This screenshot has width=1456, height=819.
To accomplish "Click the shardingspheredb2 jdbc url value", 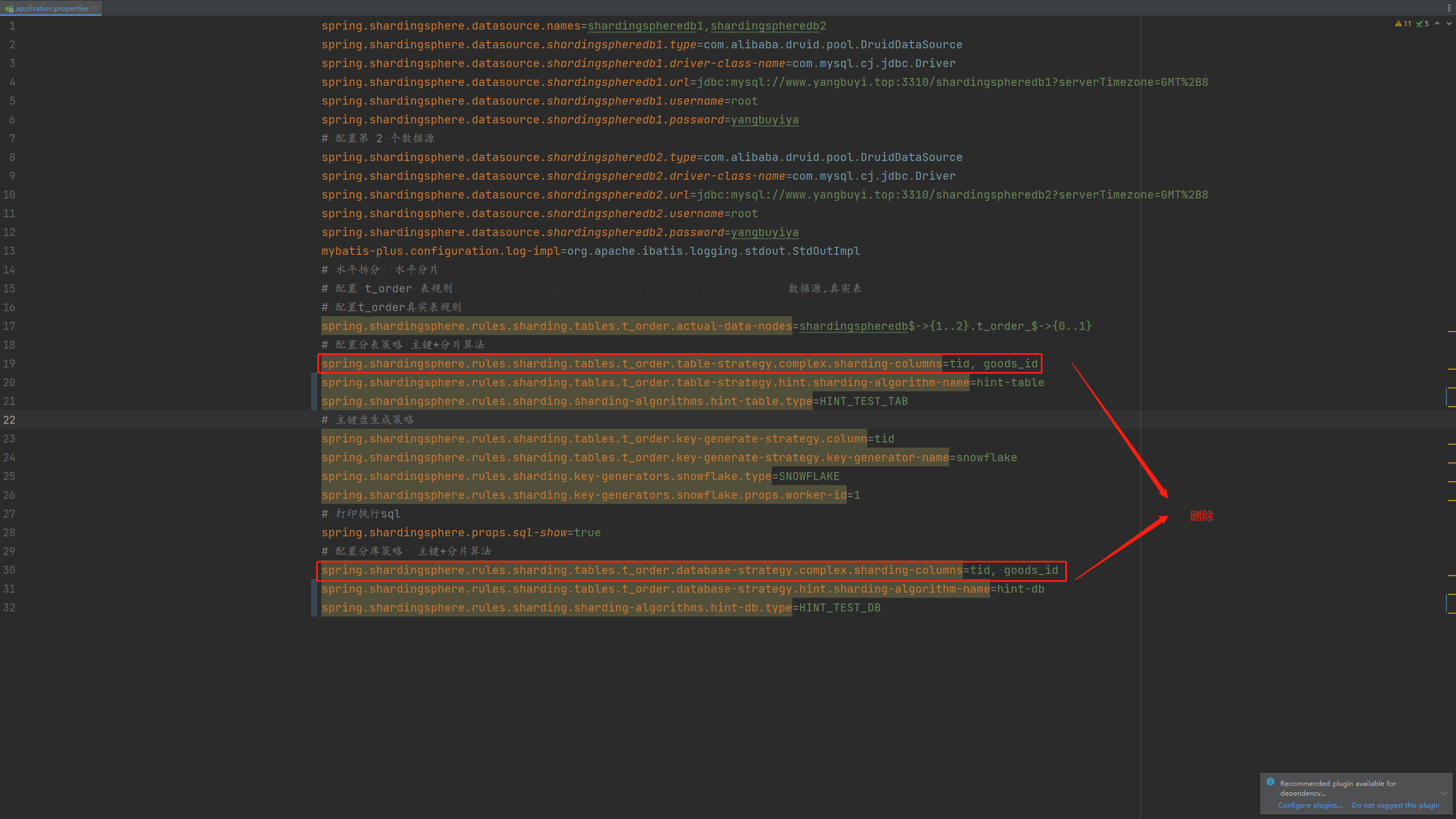I will click(x=953, y=195).
